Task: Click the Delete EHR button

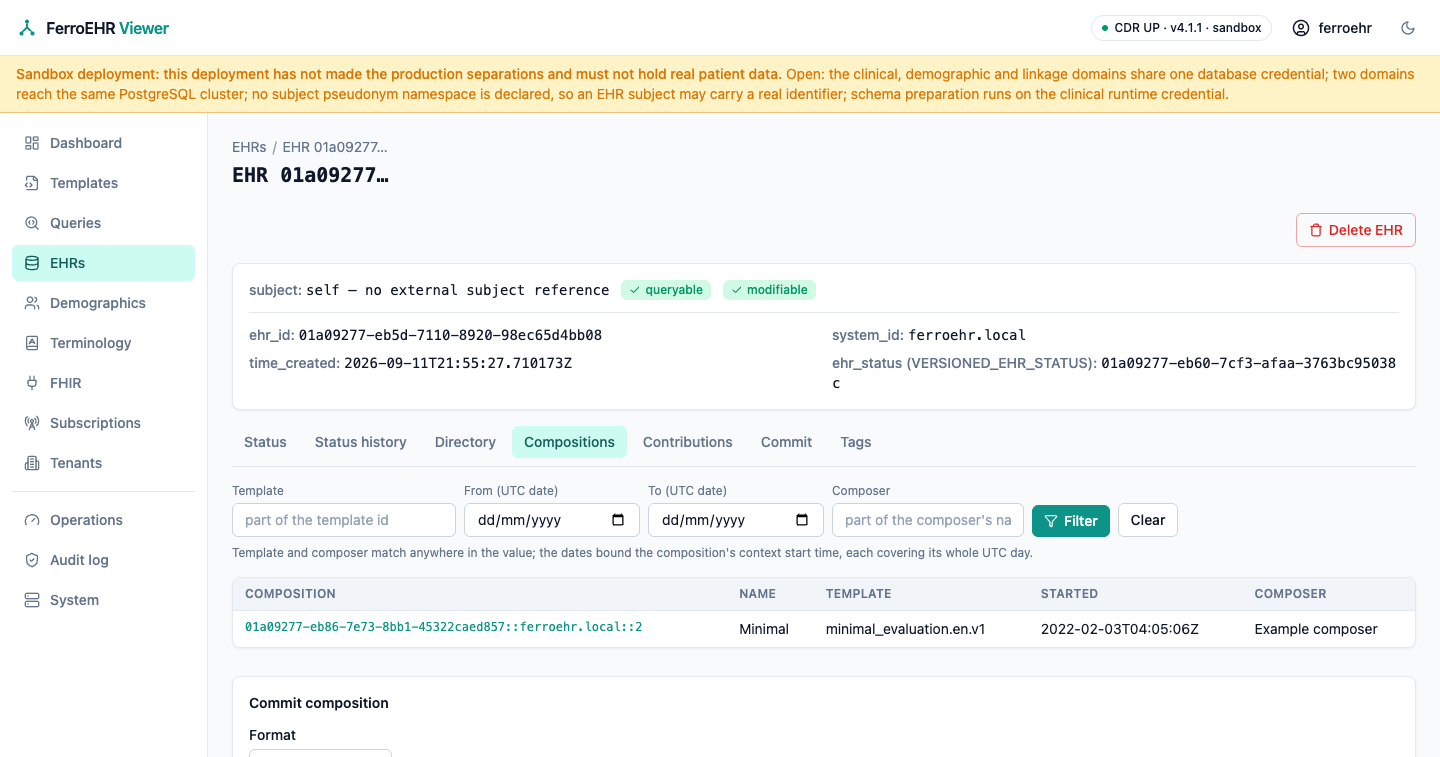Action: 1355,230
